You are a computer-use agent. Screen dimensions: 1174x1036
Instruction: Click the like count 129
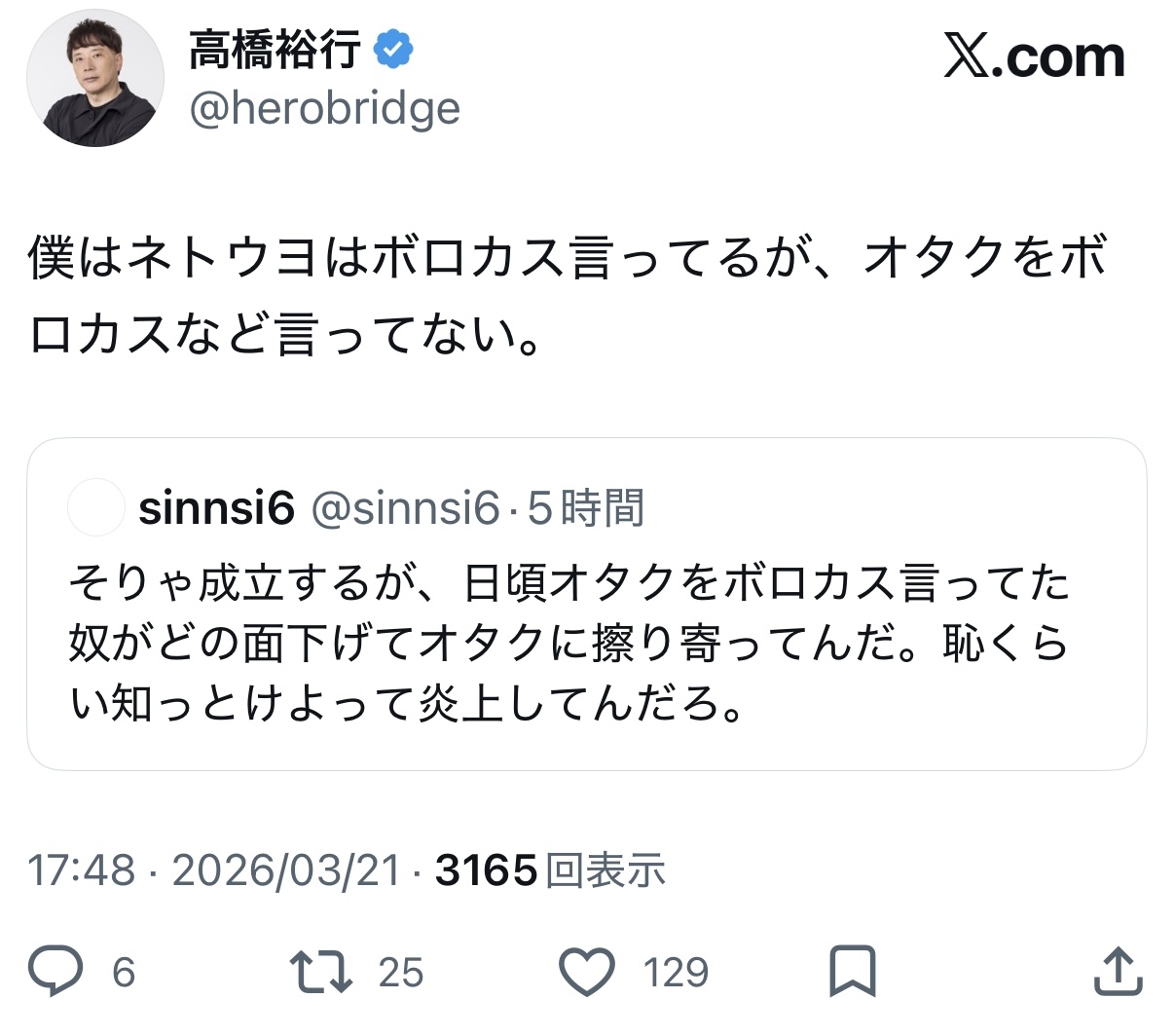tap(676, 973)
